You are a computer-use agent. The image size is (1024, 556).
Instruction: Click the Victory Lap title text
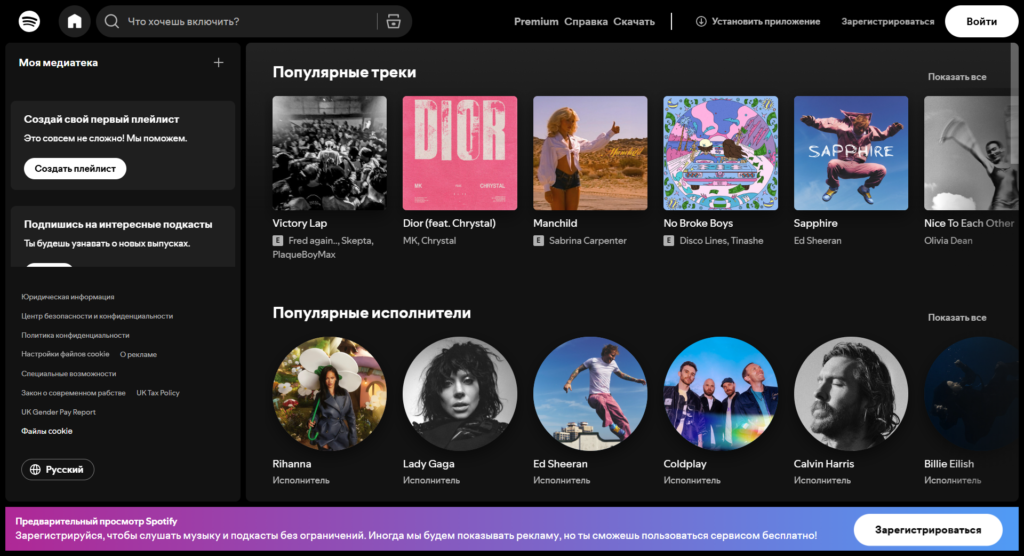pyautogui.click(x=299, y=223)
